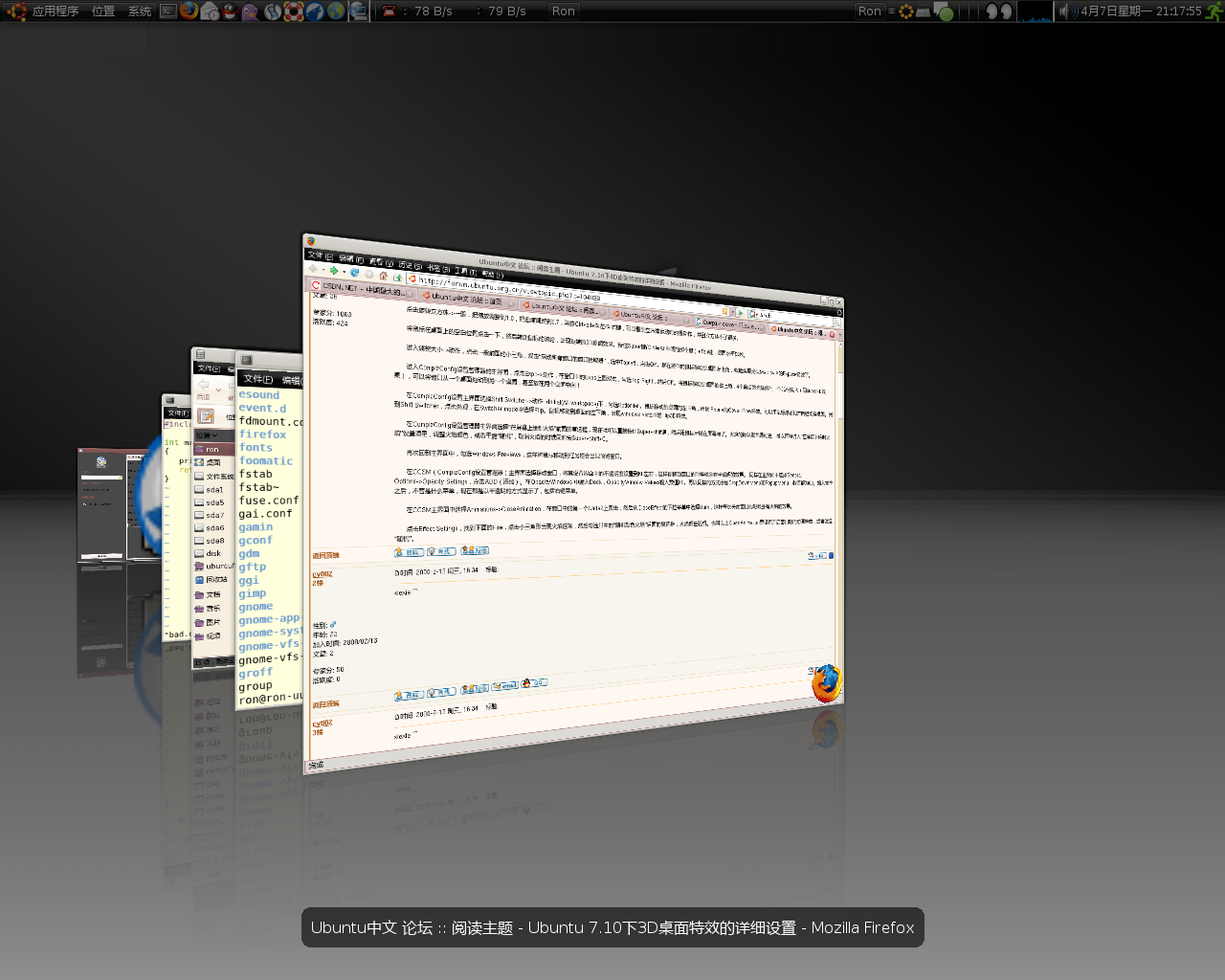
Task: Select the terminal file listing window thumbnail
Action: click(x=270, y=531)
